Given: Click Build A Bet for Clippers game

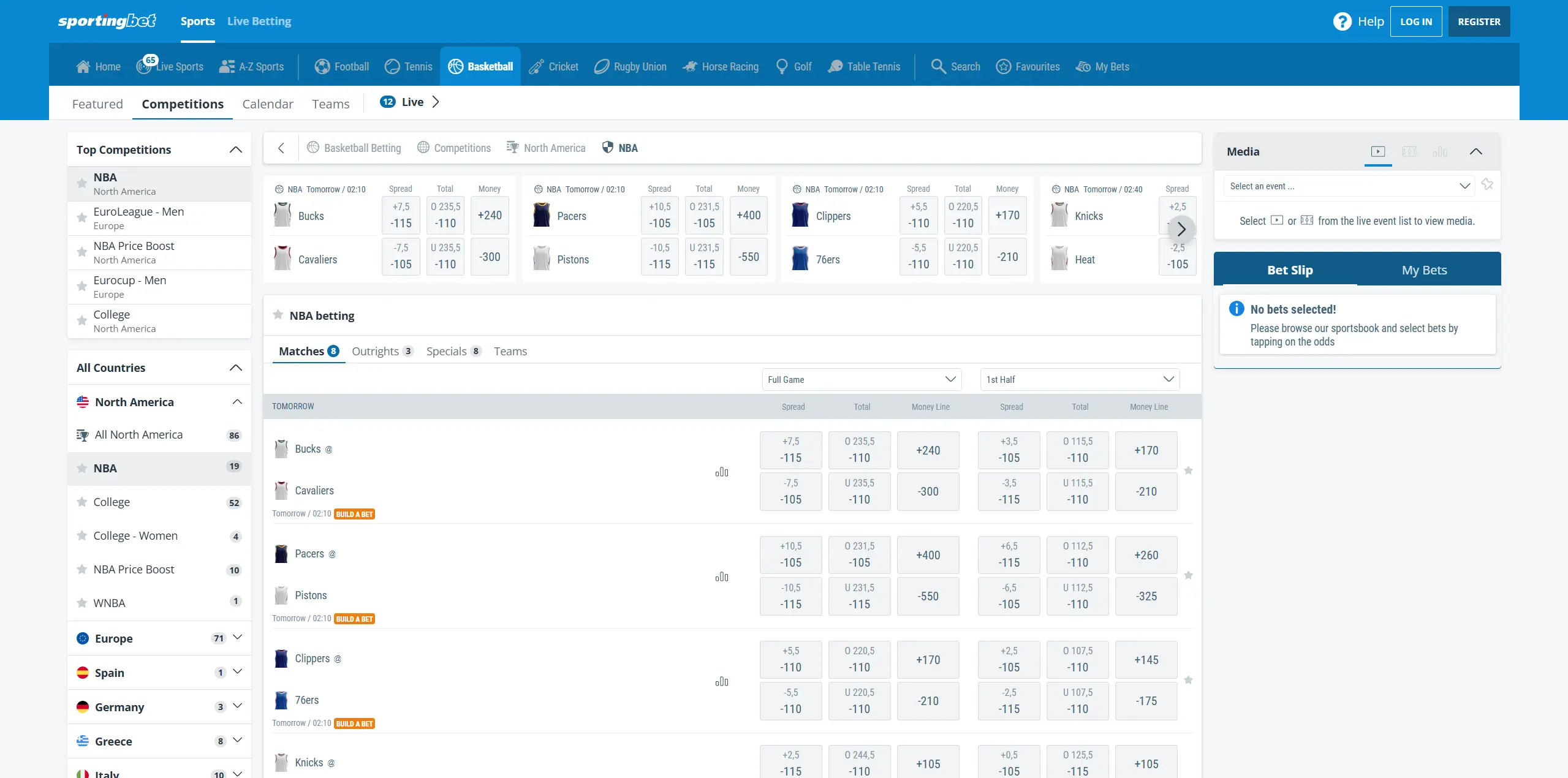Looking at the screenshot, I should pos(355,723).
